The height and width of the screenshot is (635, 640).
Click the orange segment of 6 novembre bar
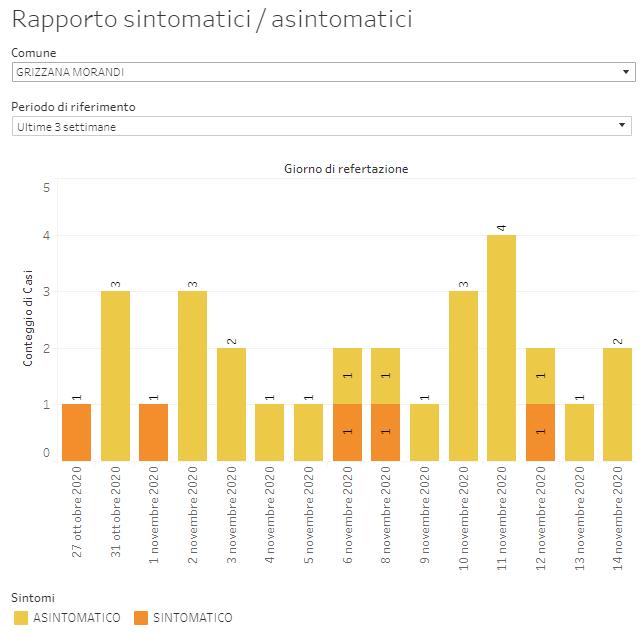click(347, 432)
